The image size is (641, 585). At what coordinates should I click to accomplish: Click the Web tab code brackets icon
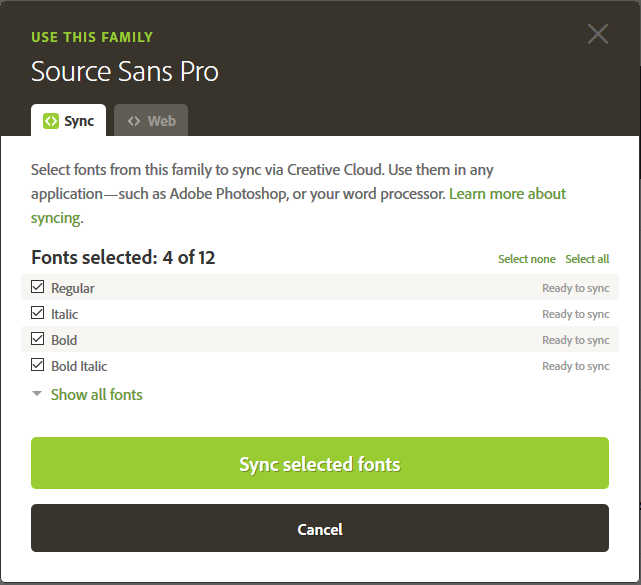[x=134, y=121]
